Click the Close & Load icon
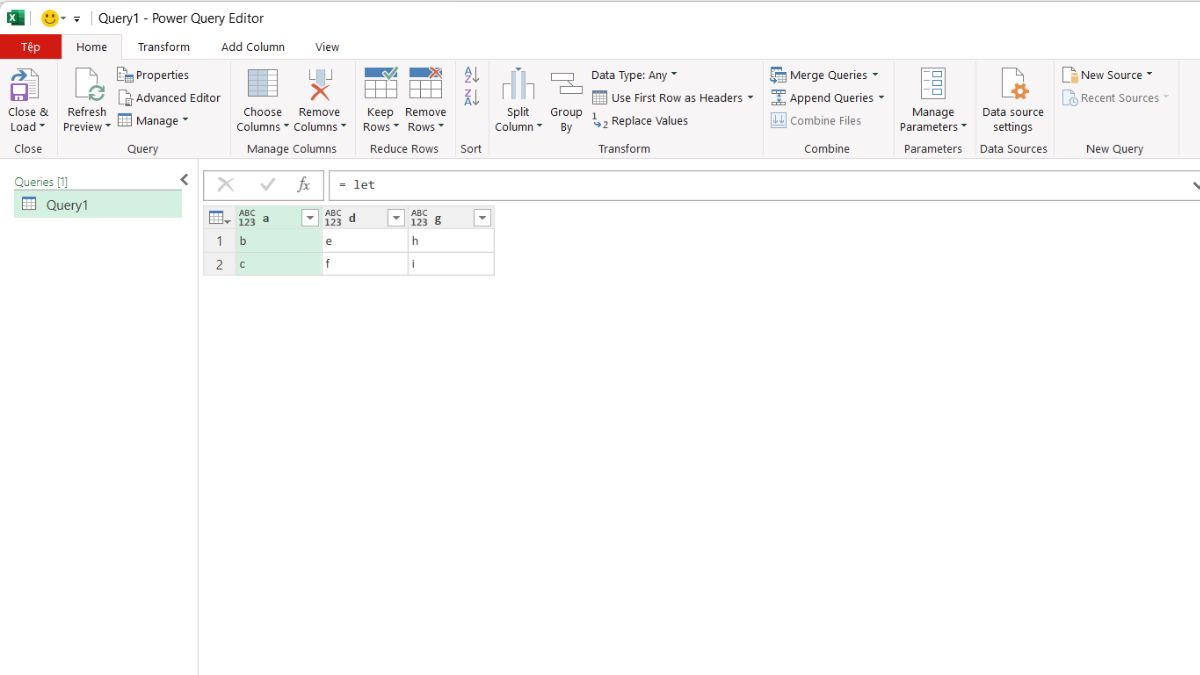Viewport: 1200px width, 675px height. [24, 84]
